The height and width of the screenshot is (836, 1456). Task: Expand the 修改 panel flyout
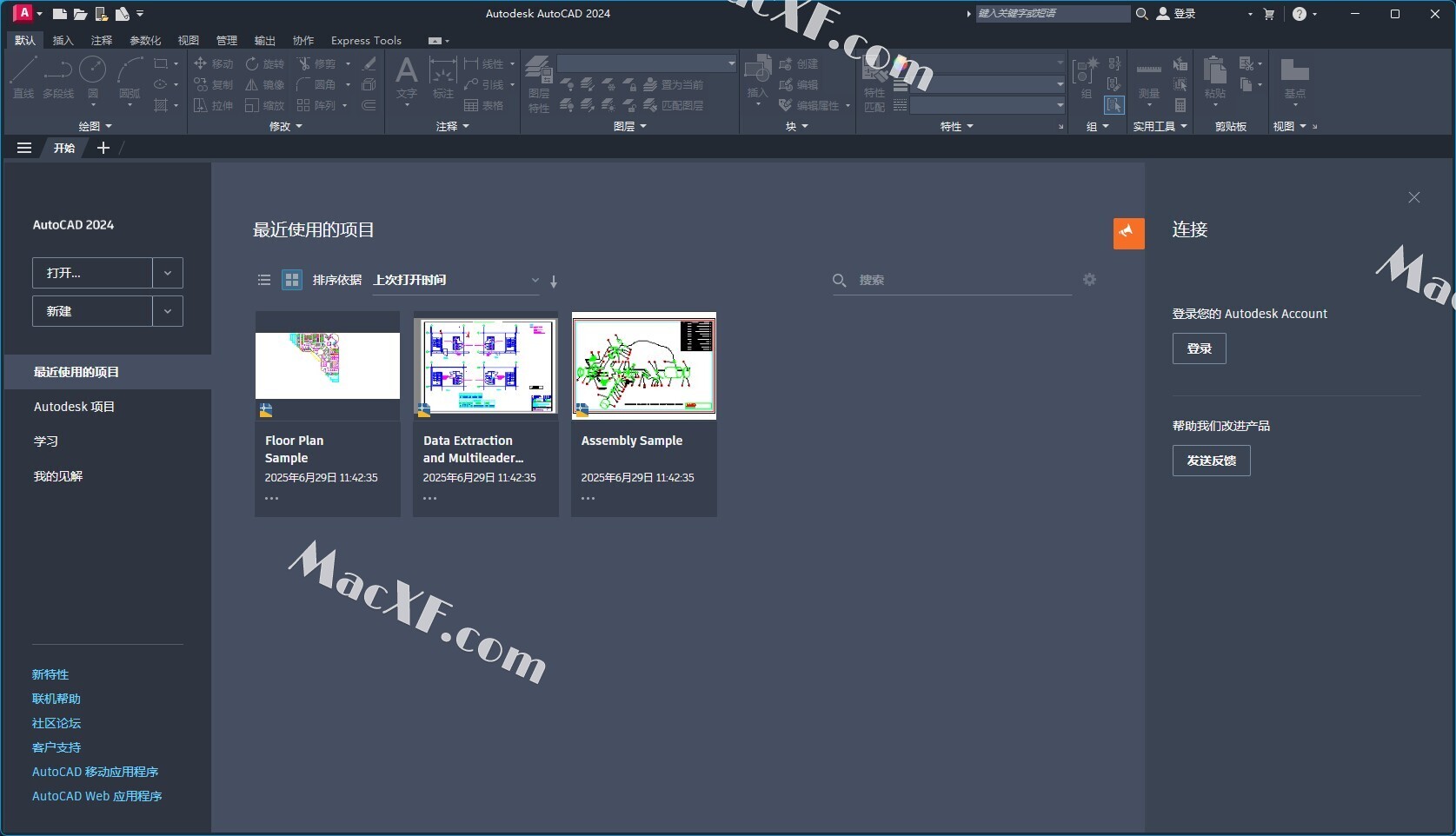(286, 126)
